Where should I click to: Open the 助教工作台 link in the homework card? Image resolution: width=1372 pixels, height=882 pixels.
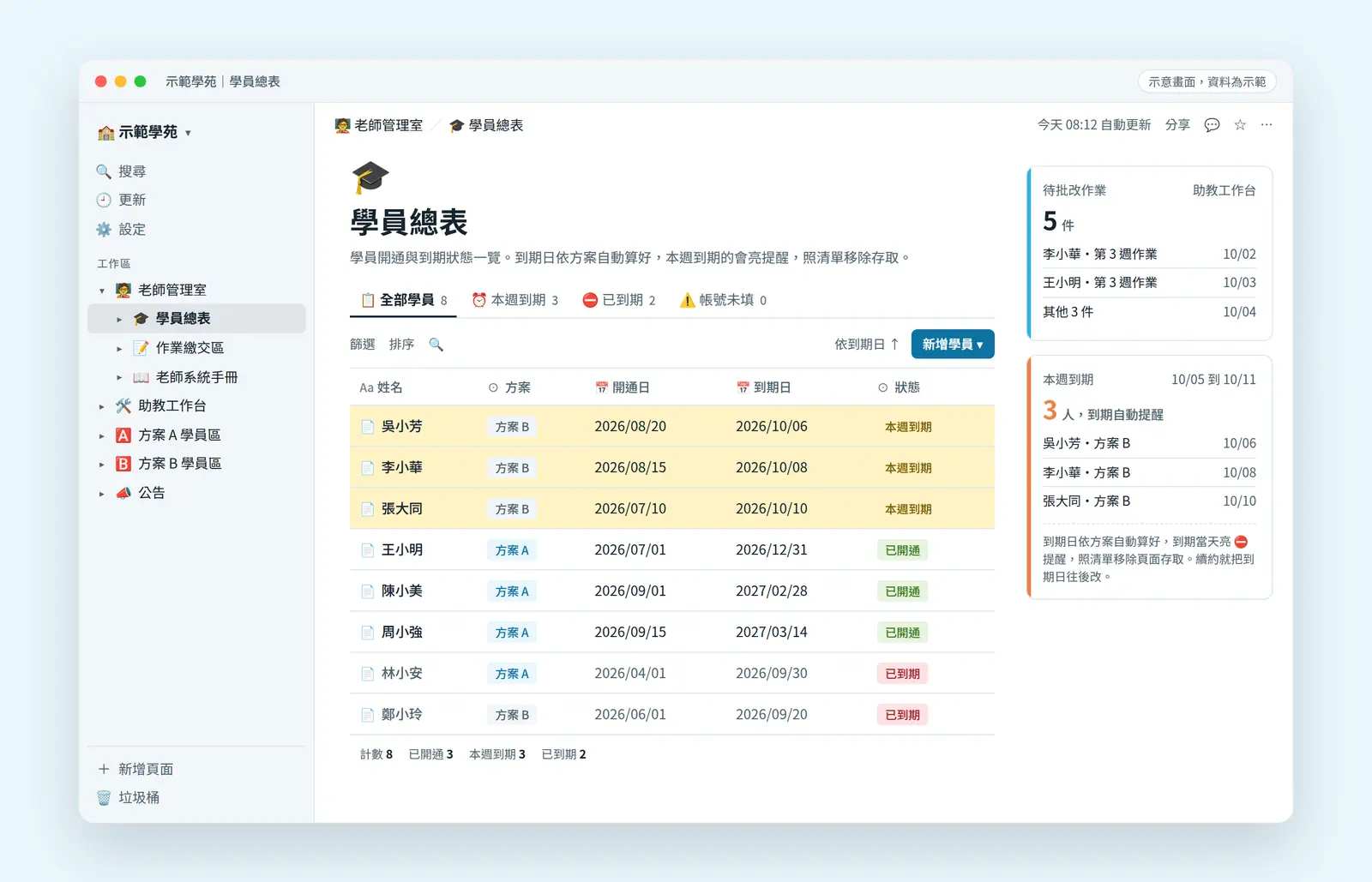pyautogui.click(x=1224, y=190)
